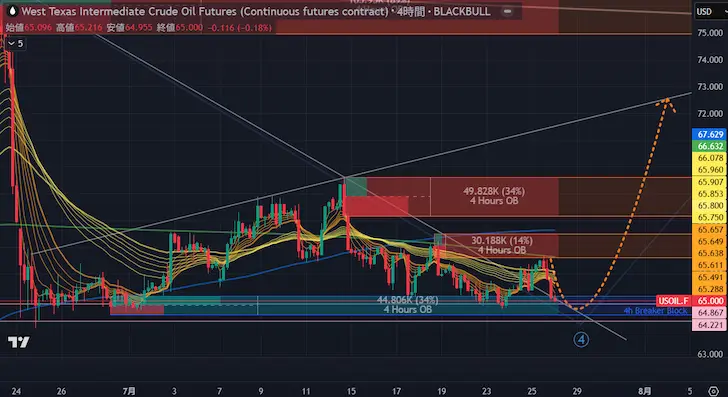Viewport: 728px width, 397px height.
Task: Select the 44.806K (34%) order block label
Action: pos(408,300)
